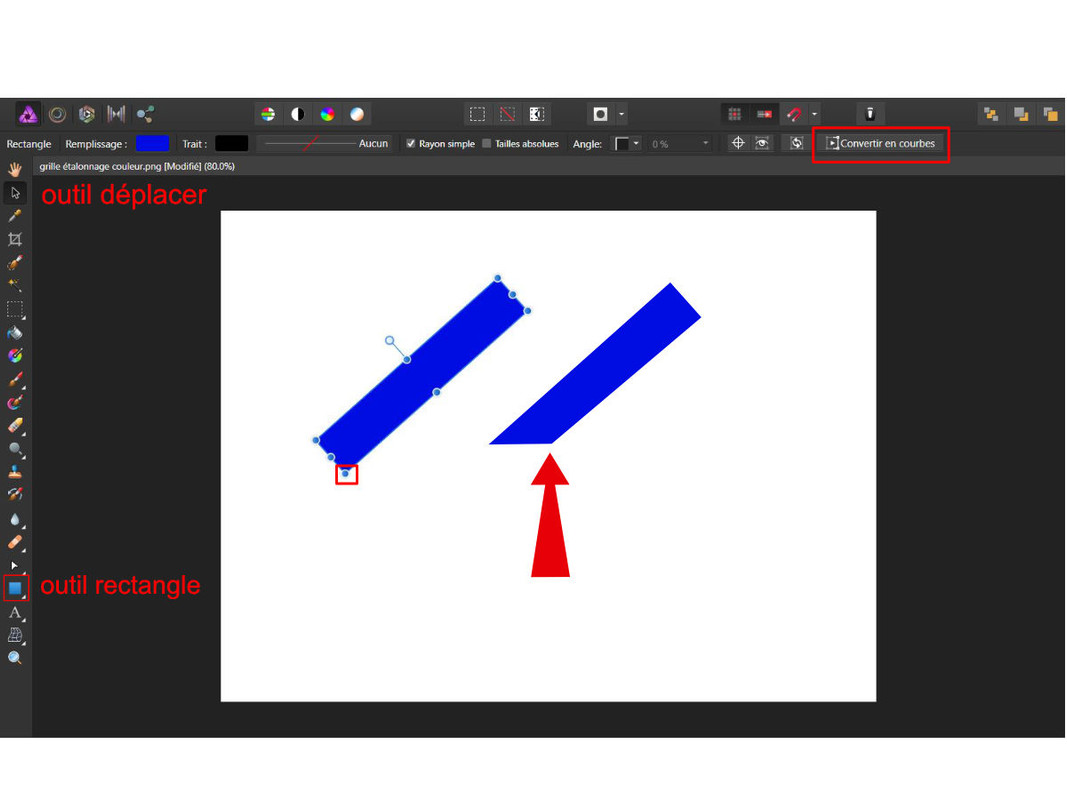Select the Mesh Warp tool
This screenshot has height=800, width=1067.
tap(15, 635)
